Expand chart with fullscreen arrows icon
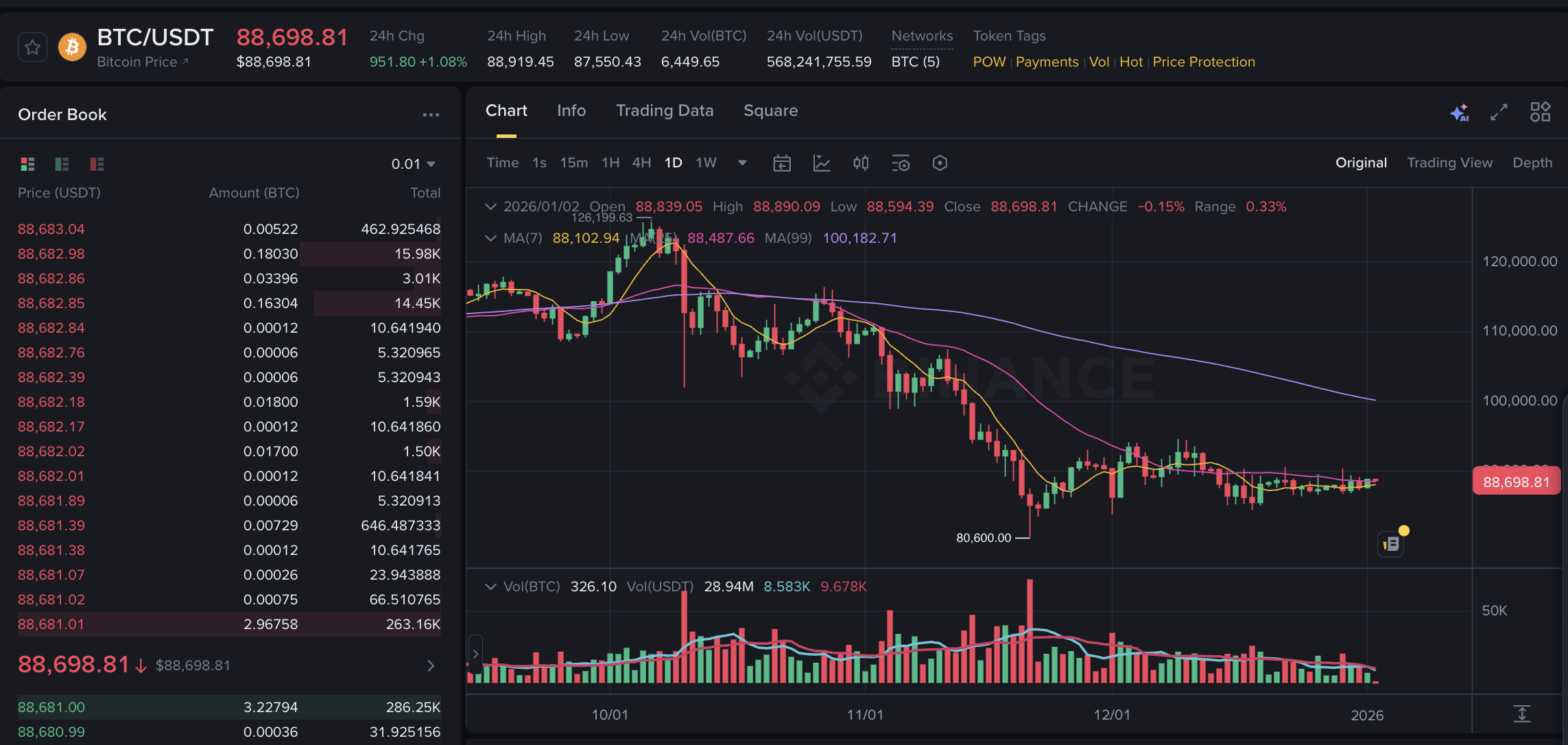This screenshot has width=1568, height=745. 1499,112
